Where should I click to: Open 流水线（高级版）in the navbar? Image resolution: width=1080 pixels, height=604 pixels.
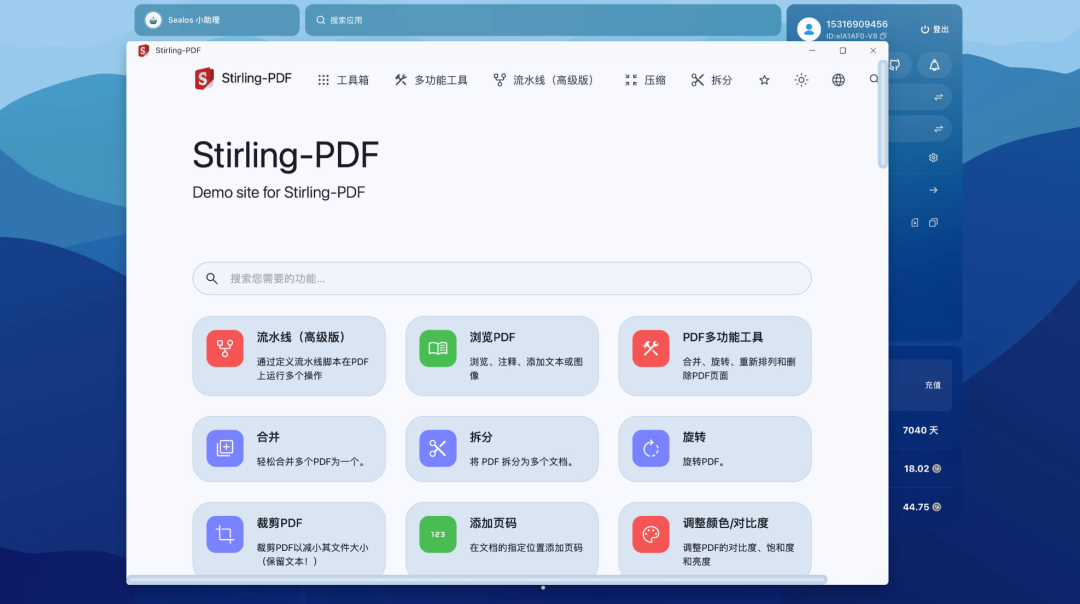(x=544, y=80)
